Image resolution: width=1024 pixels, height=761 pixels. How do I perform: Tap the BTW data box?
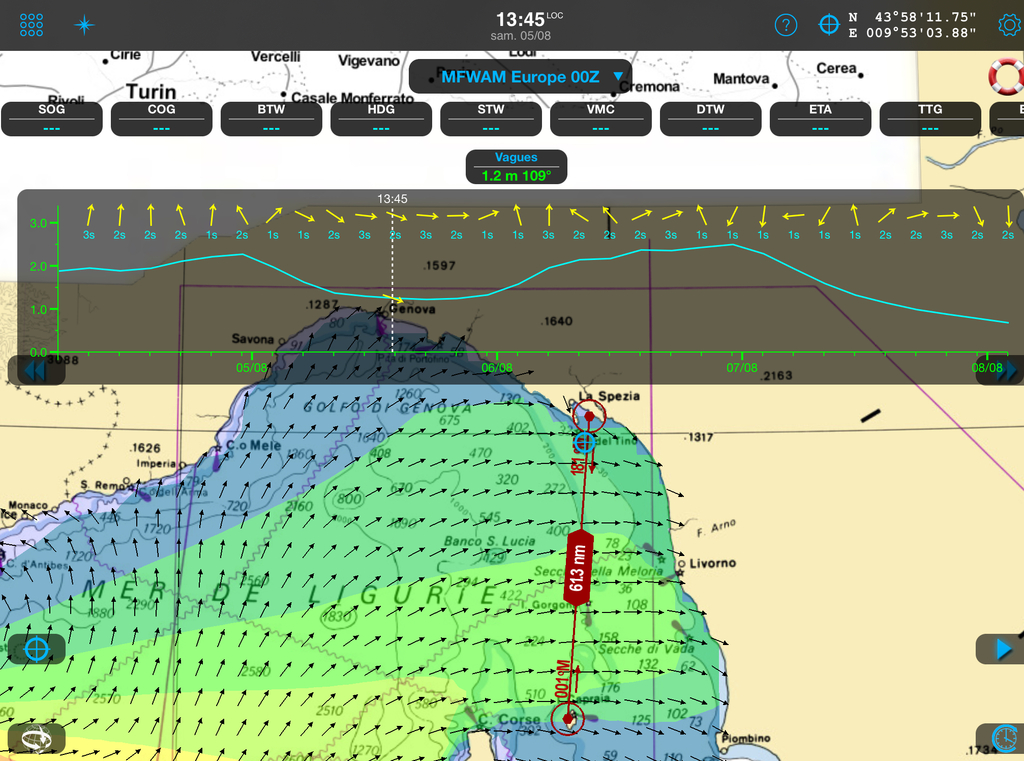click(271, 119)
